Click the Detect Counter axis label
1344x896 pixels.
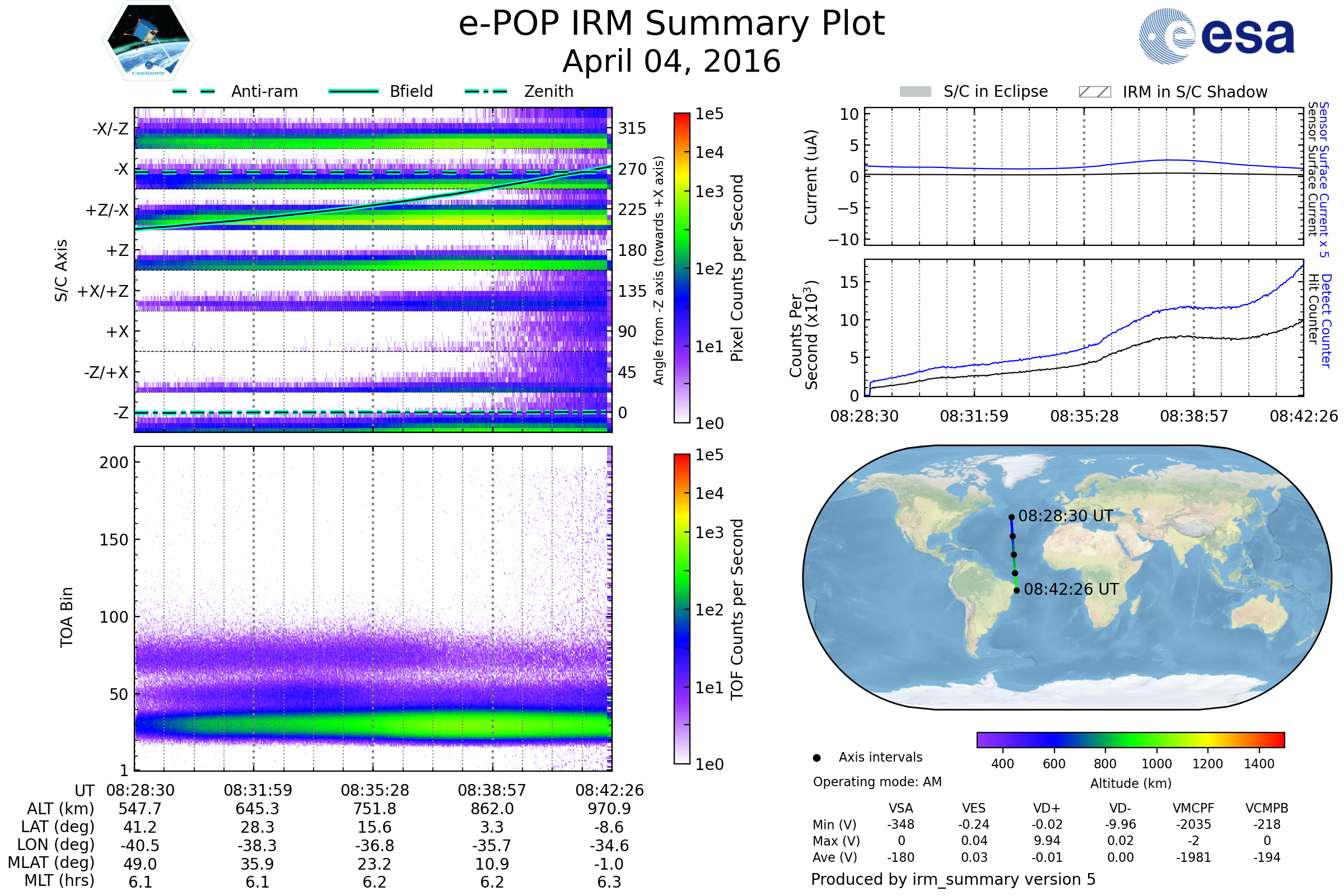point(1326,320)
